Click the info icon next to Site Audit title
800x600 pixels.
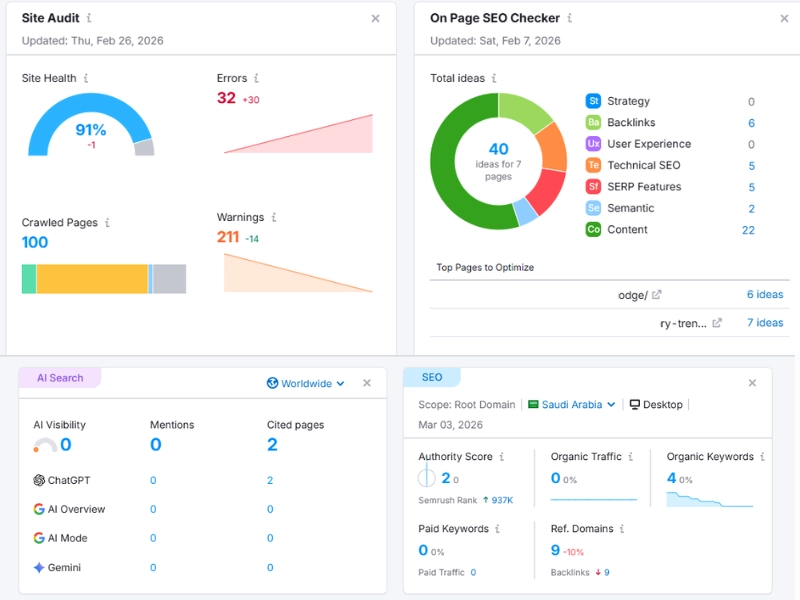tap(89, 18)
